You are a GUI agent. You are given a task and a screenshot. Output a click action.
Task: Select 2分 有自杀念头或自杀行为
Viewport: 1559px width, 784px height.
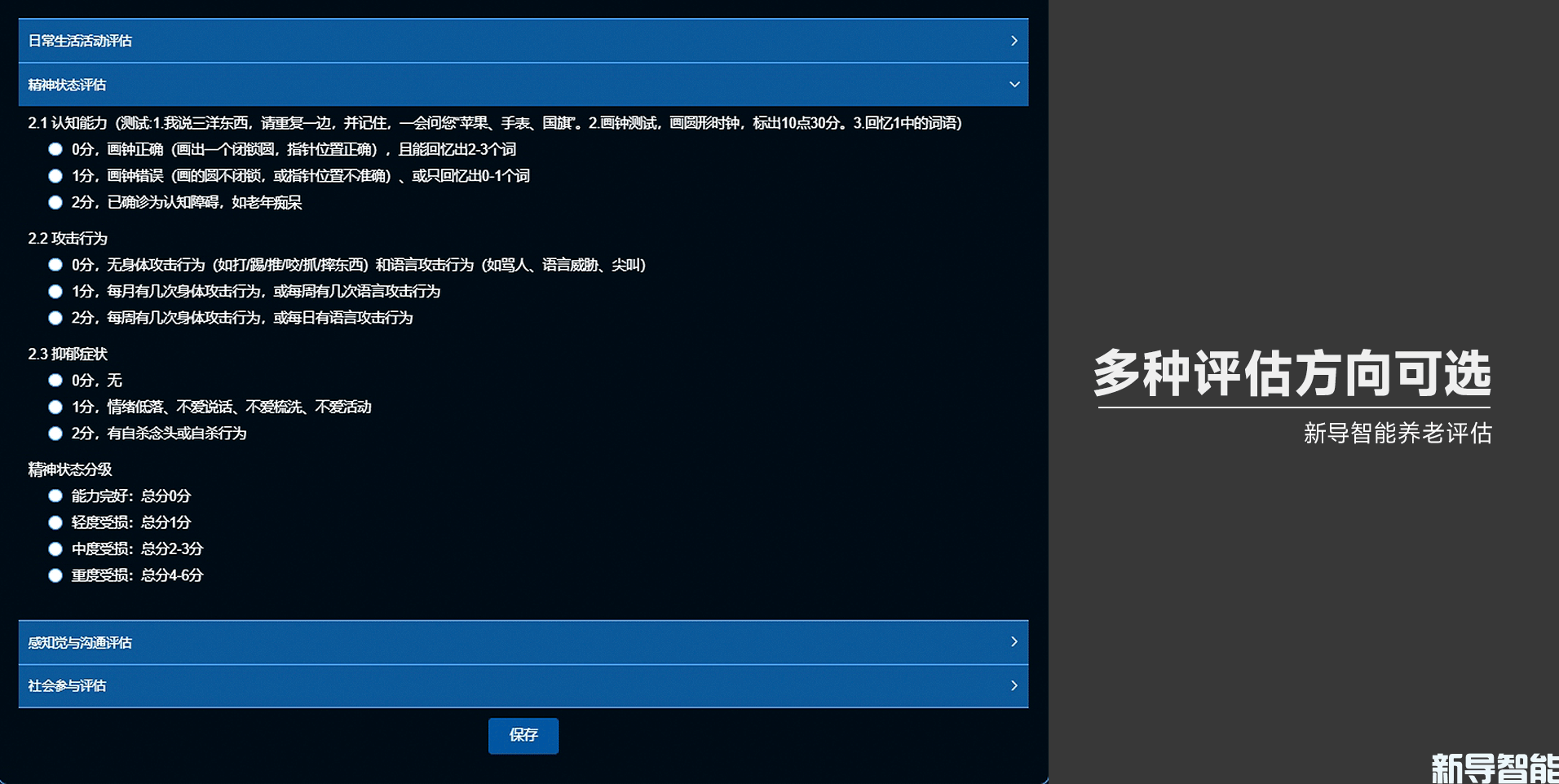click(x=55, y=434)
